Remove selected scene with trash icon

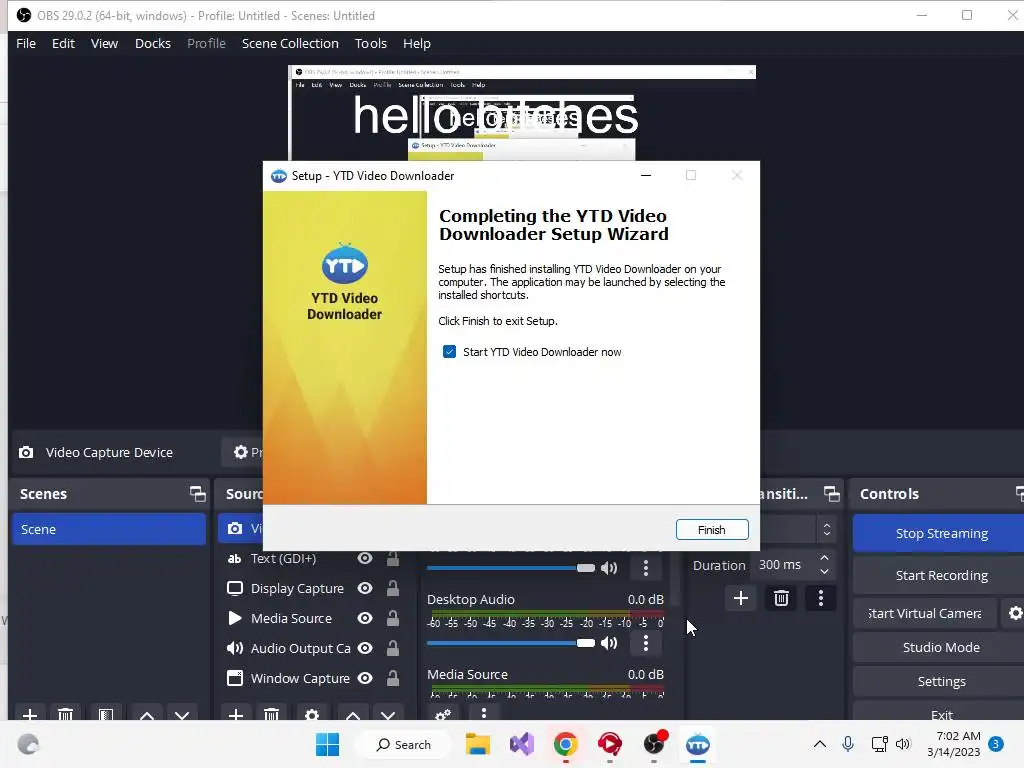(65, 714)
